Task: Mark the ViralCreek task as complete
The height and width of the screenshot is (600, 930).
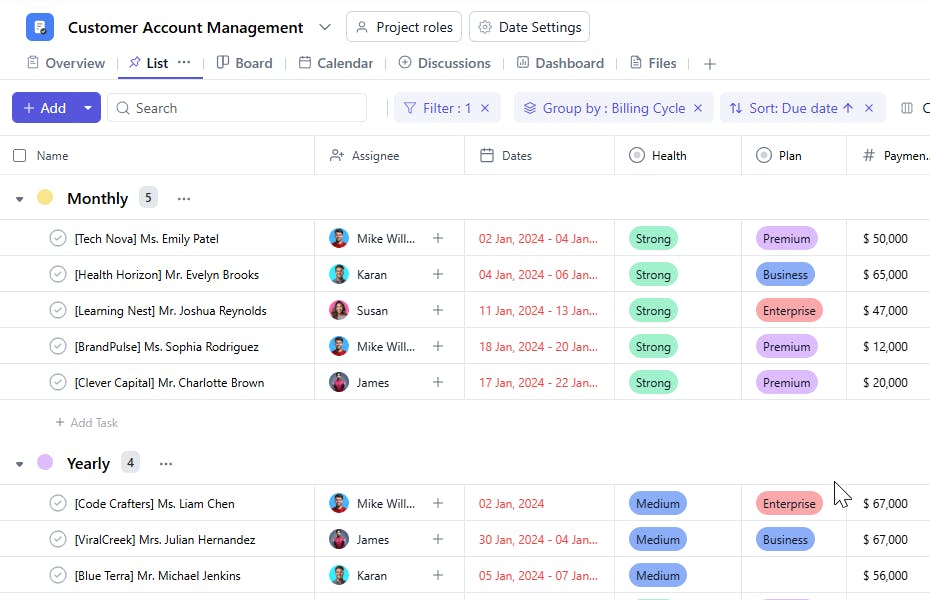Action: click(x=58, y=540)
